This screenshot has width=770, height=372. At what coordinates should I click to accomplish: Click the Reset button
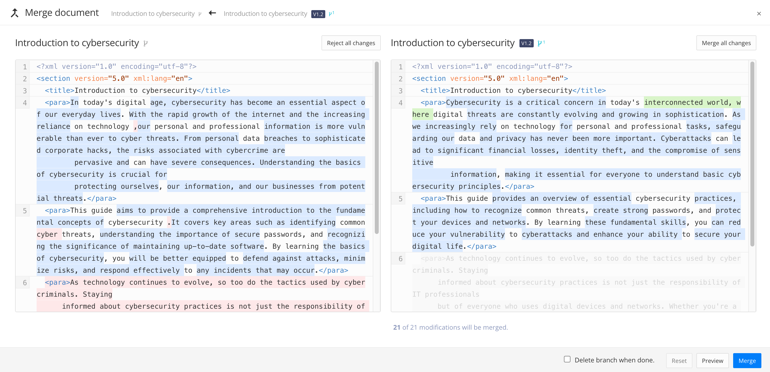click(x=679, y=361)
